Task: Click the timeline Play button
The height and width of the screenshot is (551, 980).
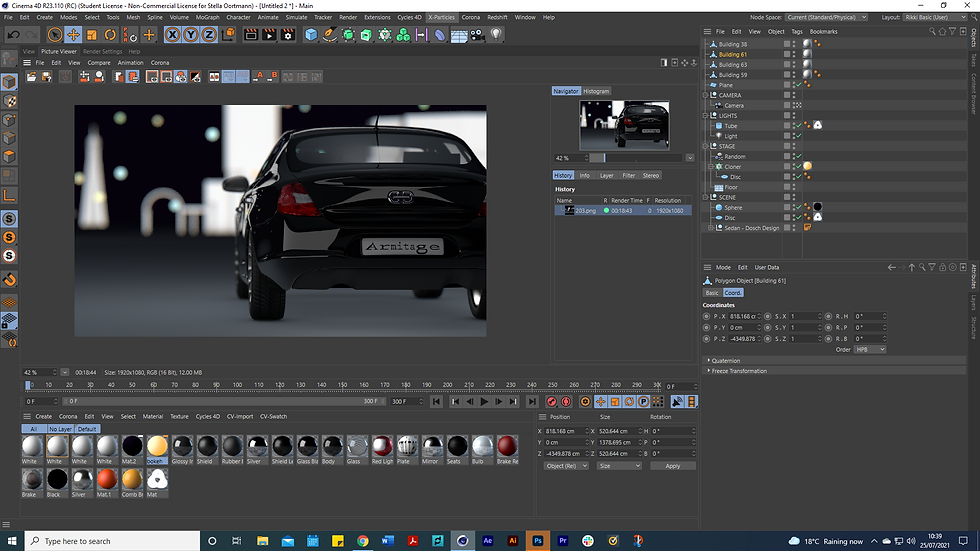Action: (484, 402)
